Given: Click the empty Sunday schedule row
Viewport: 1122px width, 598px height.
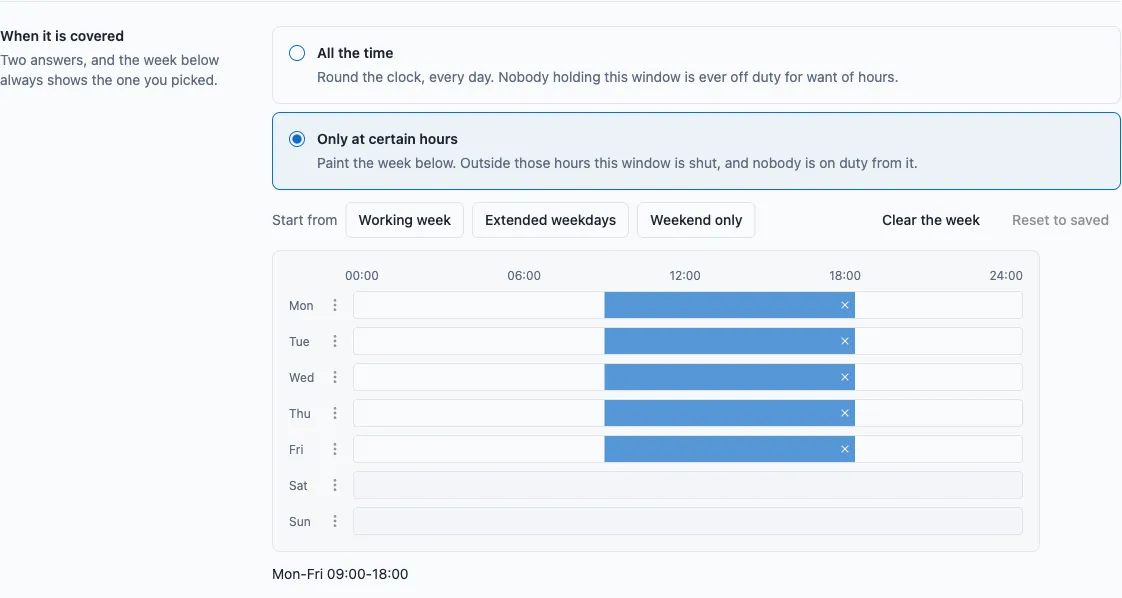Looking at the screenshot, I should pyautogui.click(x=688, y=521).
